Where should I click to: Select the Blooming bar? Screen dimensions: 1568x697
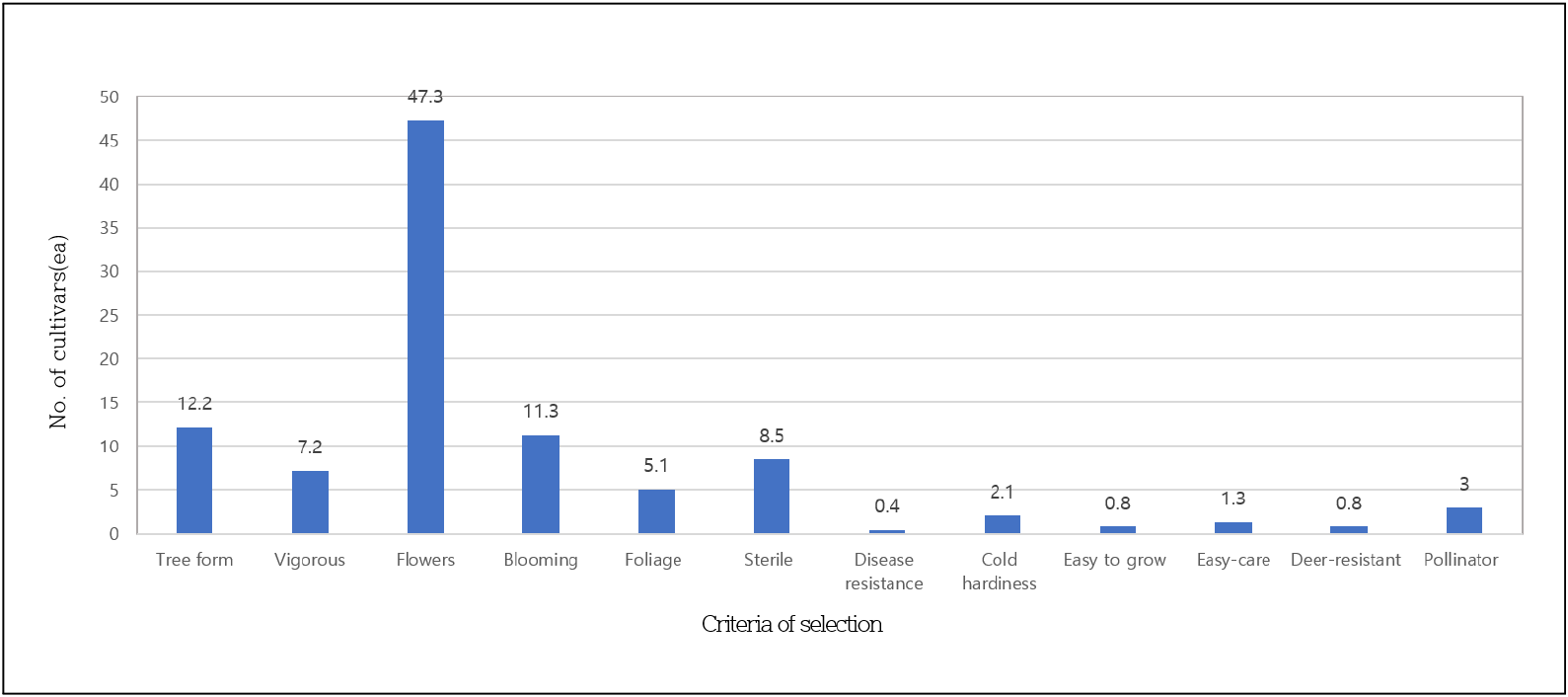point(541,485)
